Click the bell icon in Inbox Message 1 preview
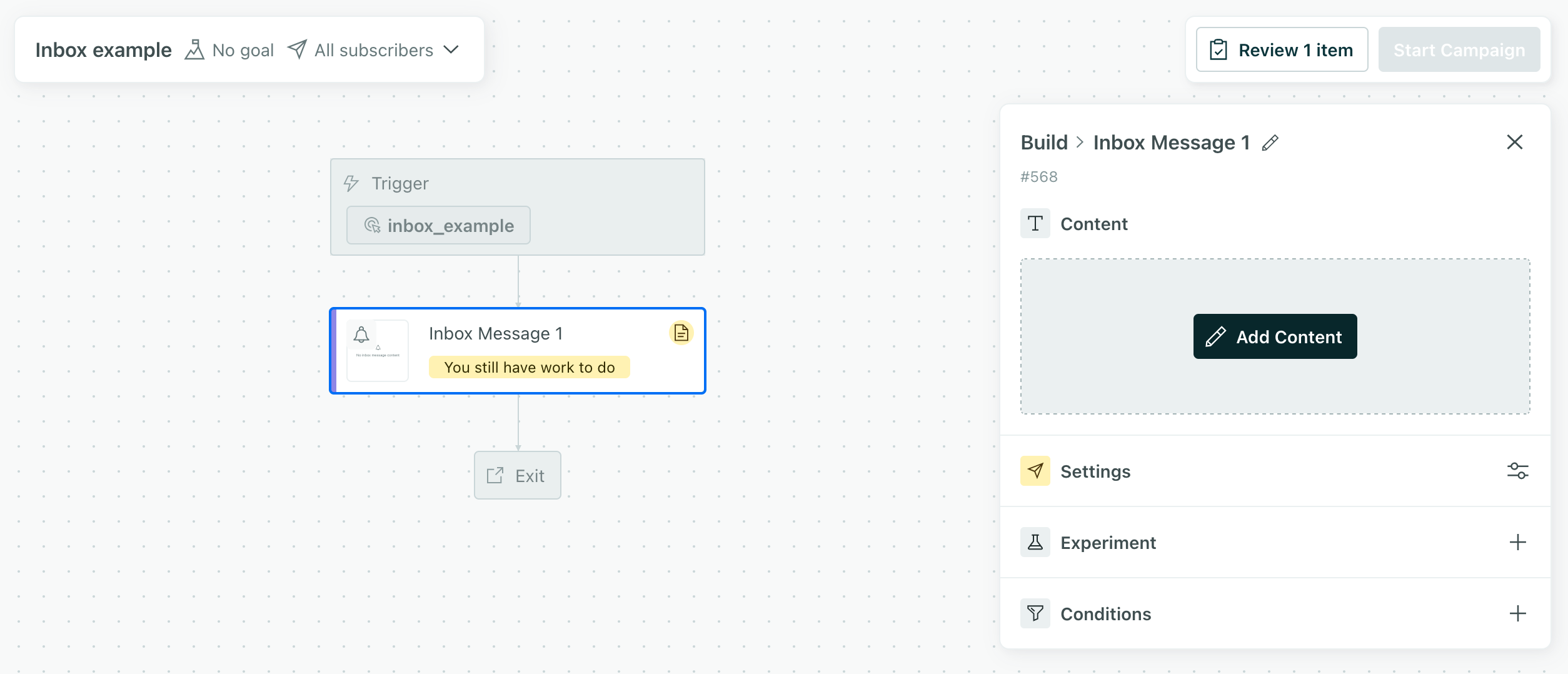This screenshot has height=674, width=1568. (x=361, y=334)
